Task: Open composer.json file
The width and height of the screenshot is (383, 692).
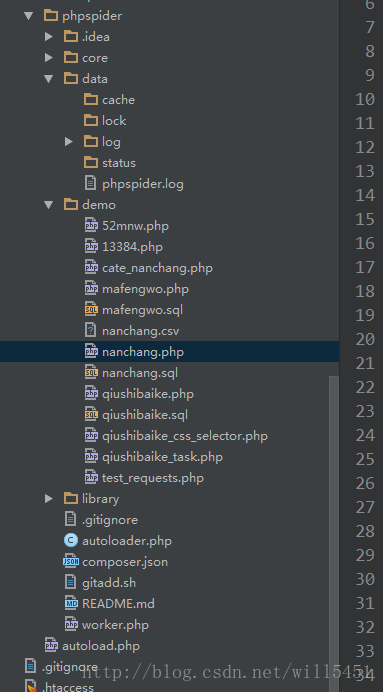Action: (x=125, y=562)
